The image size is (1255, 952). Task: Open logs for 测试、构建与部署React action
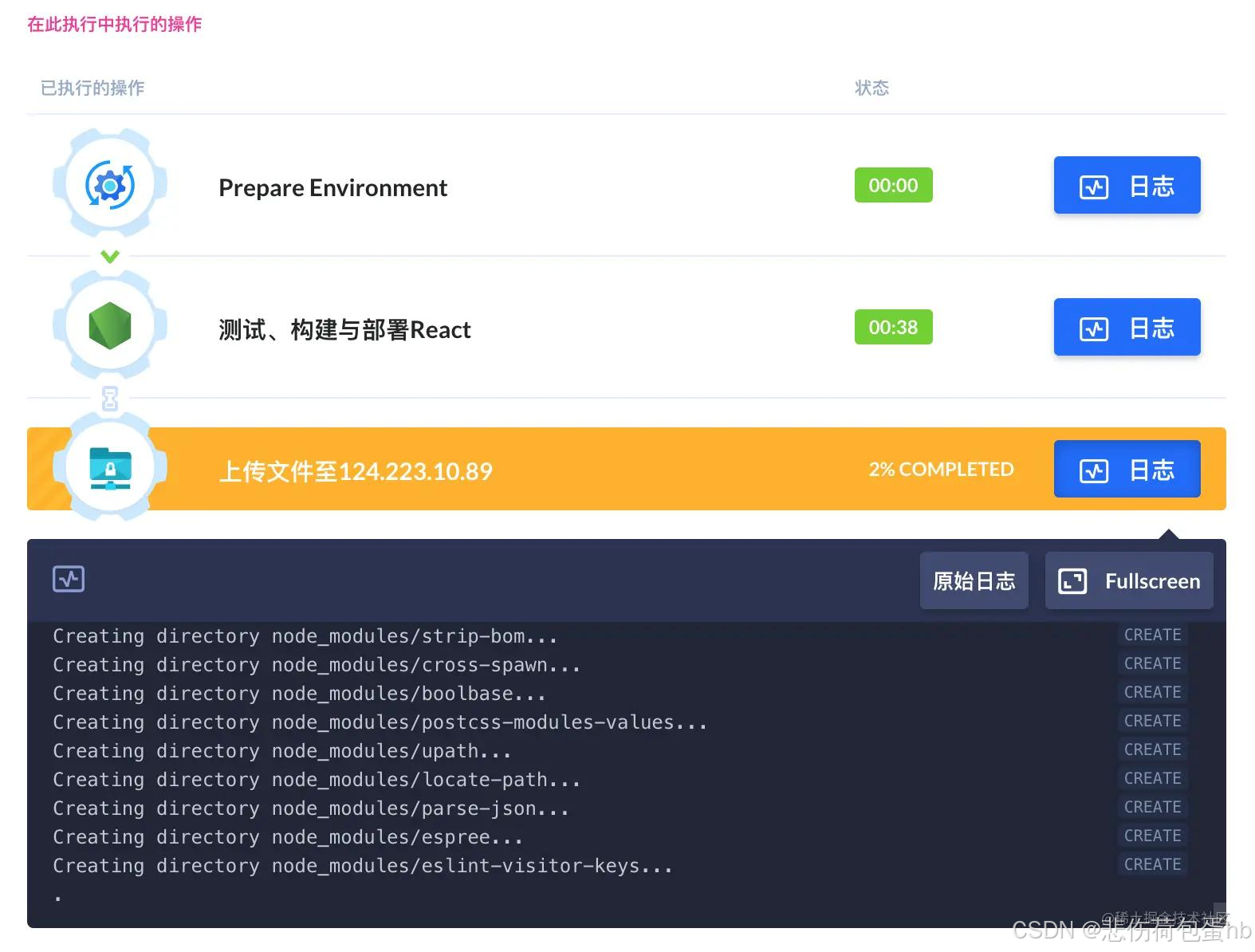pos(1127,327)
